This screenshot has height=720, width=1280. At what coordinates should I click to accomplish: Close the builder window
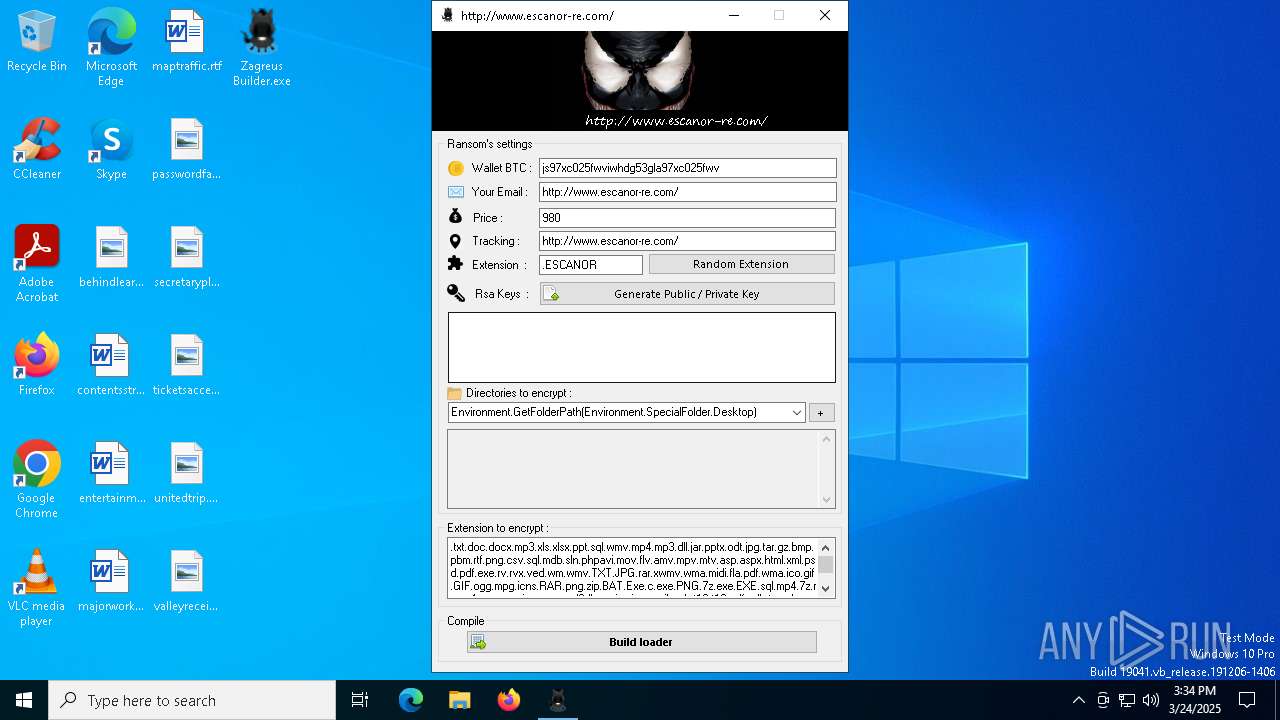[825, 15]
